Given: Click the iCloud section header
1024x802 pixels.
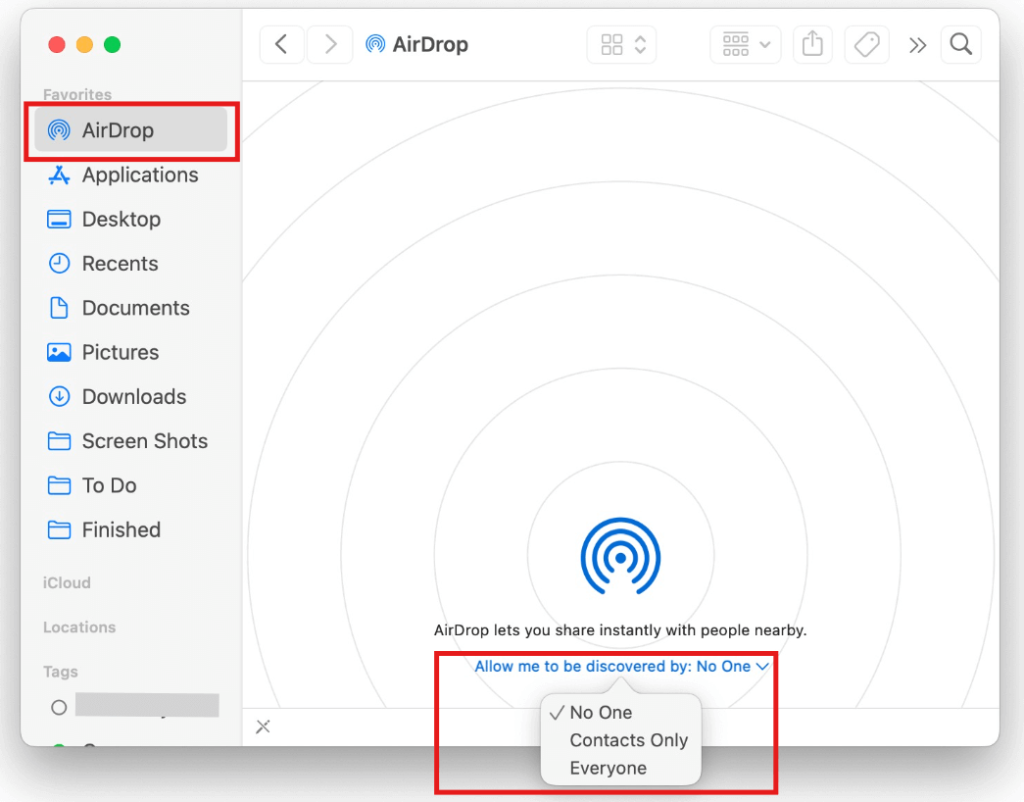Looking at the screenshot, I should point(67,583).
